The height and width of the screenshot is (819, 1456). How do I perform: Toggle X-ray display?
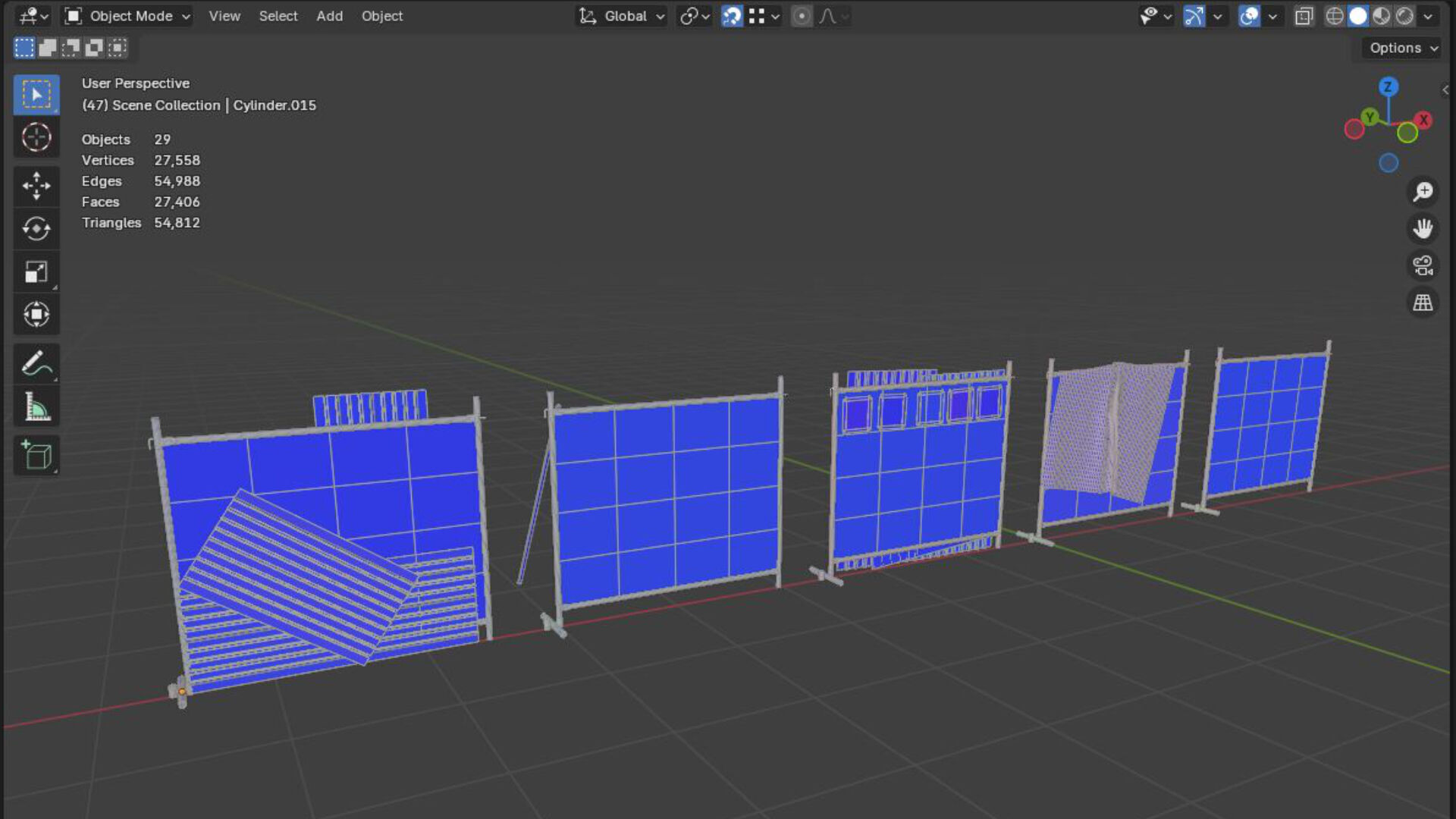coord(1304,16)
